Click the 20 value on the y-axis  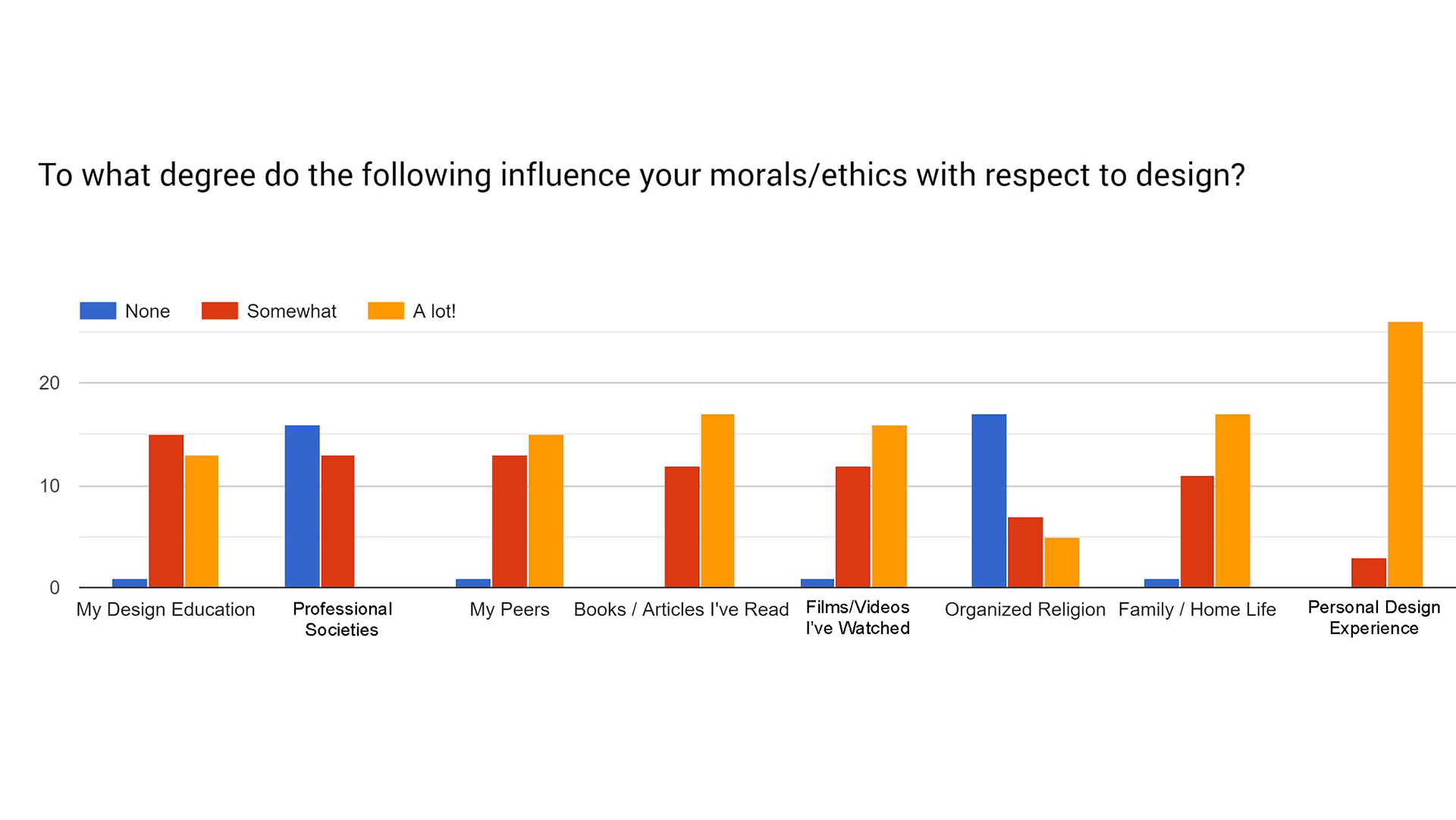[x=49, y=383]
